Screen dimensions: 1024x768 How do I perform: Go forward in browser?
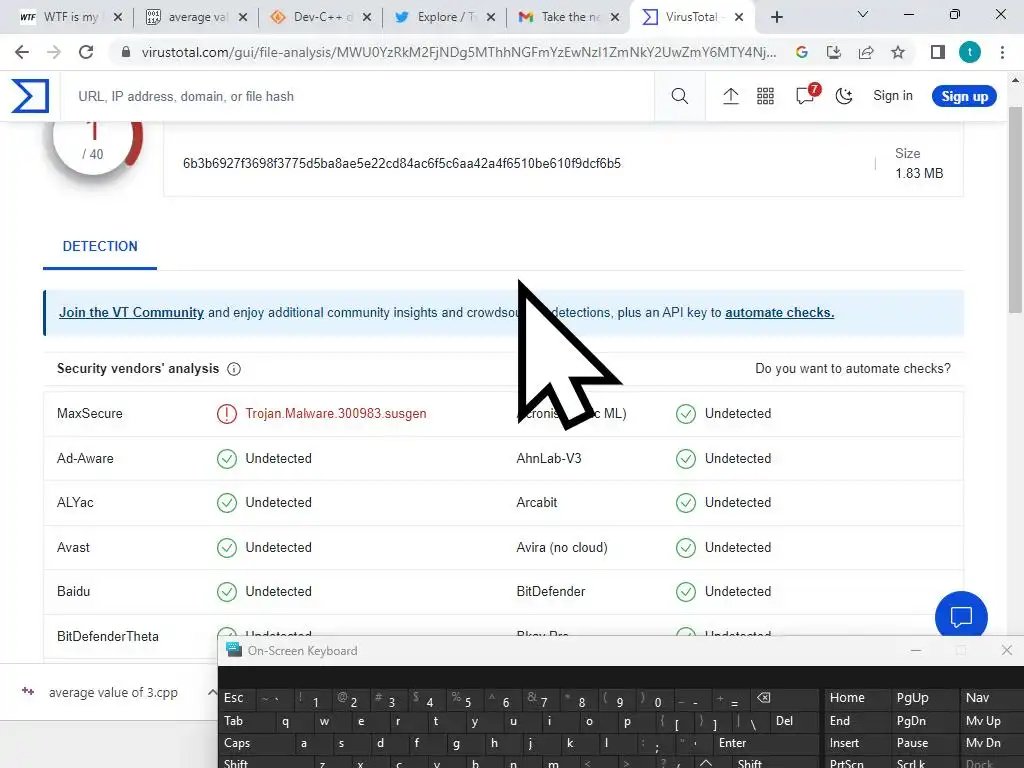(54, 52)
